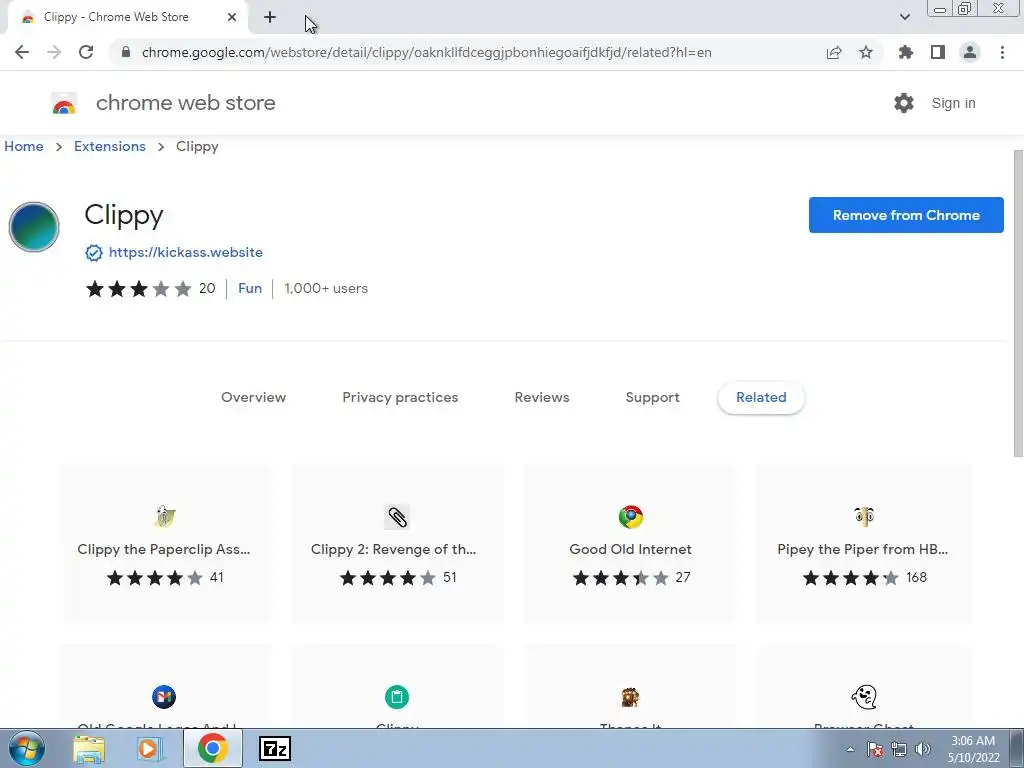Image resolution: width=1024 pixels, height=768 pixels.
Task: Go back using the browser back arrow
Action: pyautogui.click(x=22, y=52)
